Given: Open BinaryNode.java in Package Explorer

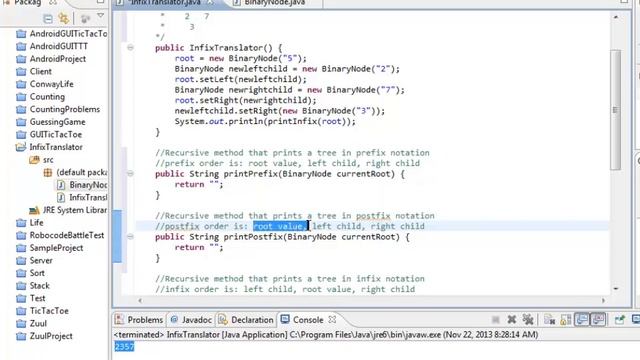Looking at the screenshot, I should point(82,185).
